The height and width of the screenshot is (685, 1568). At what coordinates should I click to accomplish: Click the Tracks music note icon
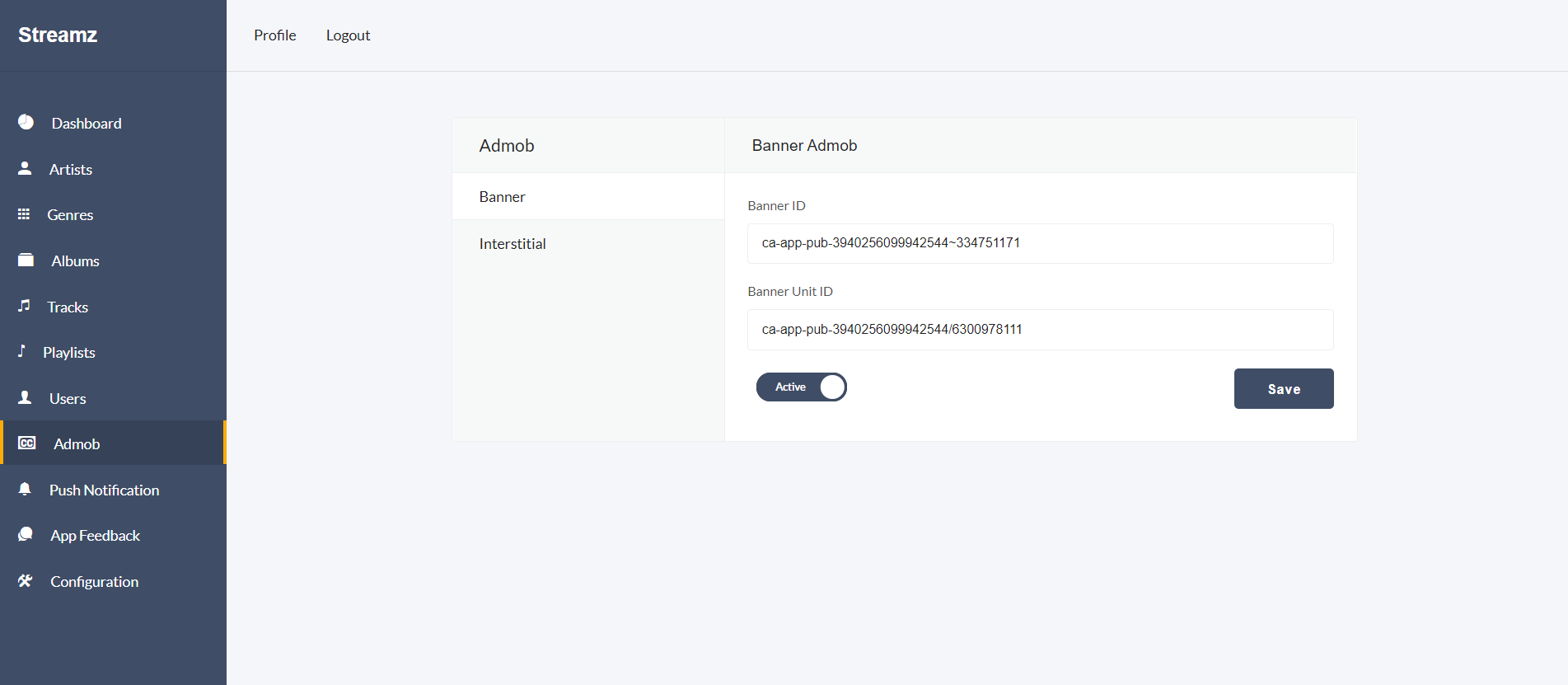click(x=25, y=306)
